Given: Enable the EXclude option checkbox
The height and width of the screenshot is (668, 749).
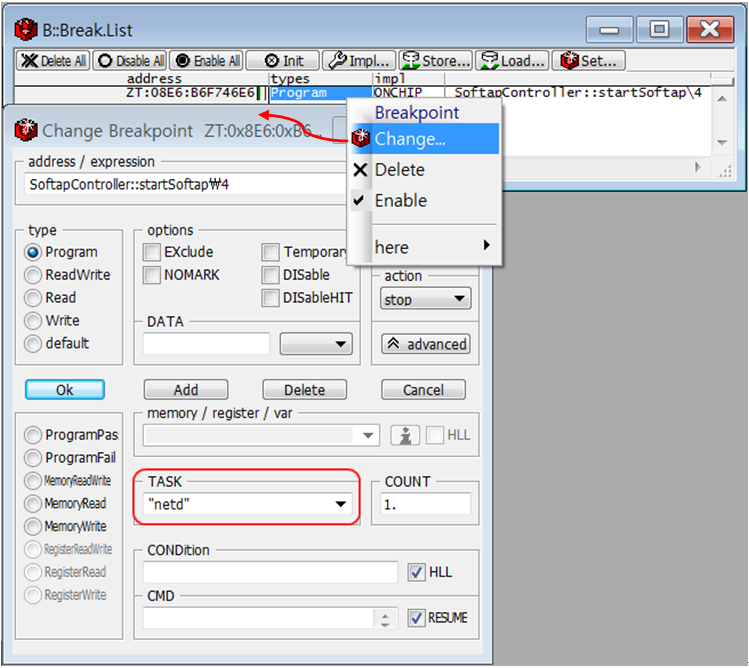Looking at the screenshot, I should 152,252.
